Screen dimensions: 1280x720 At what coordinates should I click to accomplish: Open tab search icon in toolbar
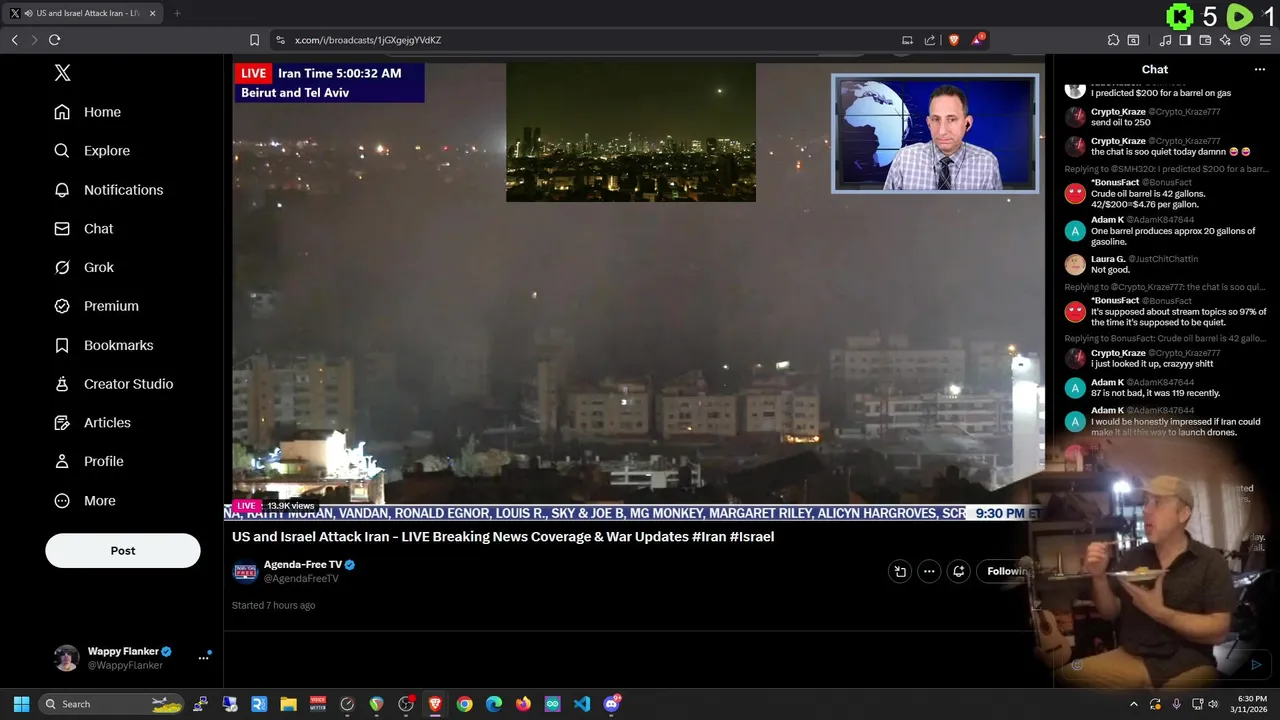tap(1133, 40)
